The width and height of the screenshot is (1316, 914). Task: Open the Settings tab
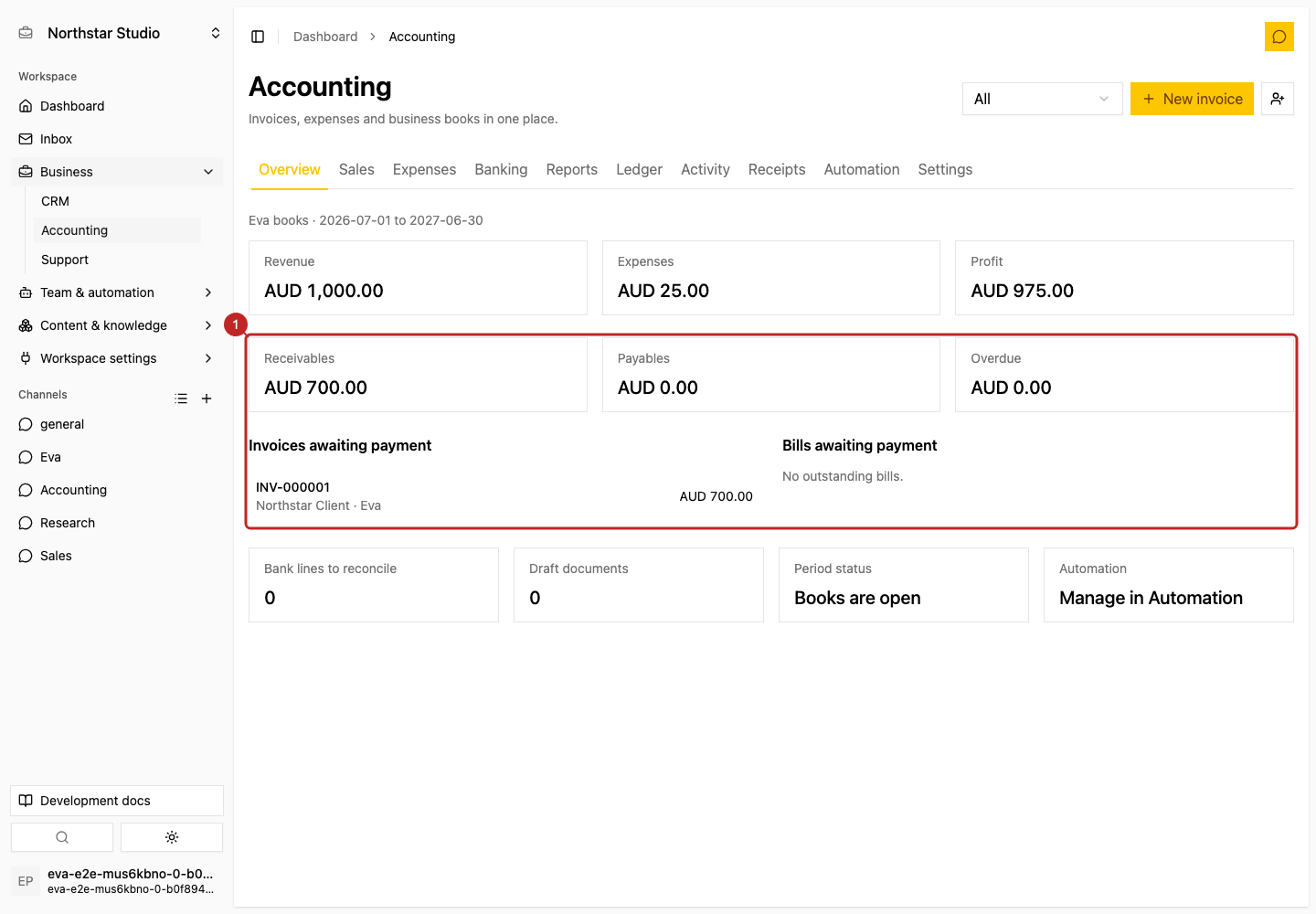click(x=945, y=169)
